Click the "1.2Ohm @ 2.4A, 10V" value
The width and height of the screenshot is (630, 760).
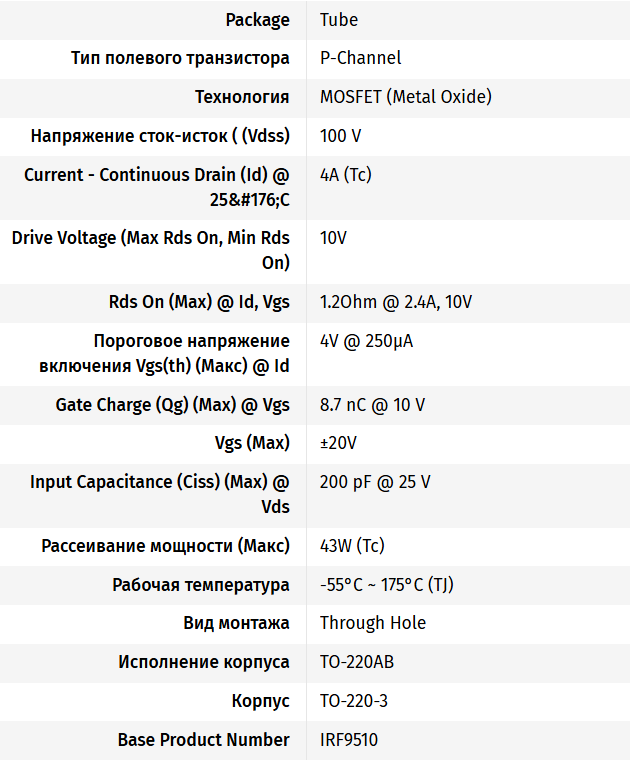(395, 302)
